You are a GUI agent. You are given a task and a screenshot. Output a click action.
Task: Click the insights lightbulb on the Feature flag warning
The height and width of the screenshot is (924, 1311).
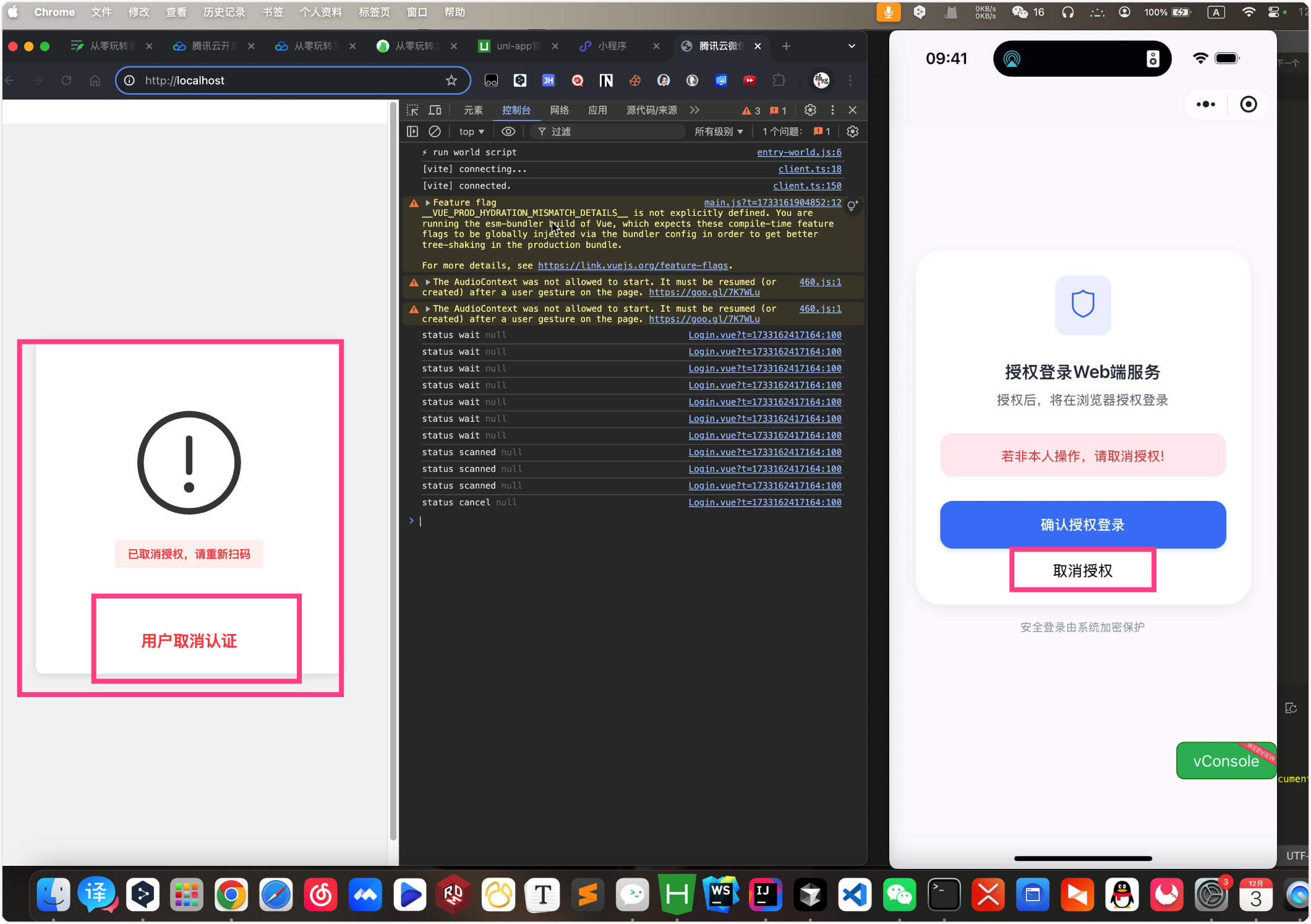pos(852,205)
